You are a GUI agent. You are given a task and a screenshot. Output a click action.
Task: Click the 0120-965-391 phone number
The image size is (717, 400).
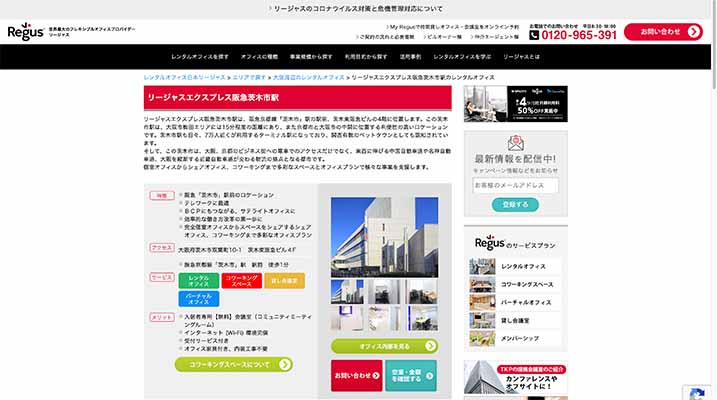coord(579,35)
